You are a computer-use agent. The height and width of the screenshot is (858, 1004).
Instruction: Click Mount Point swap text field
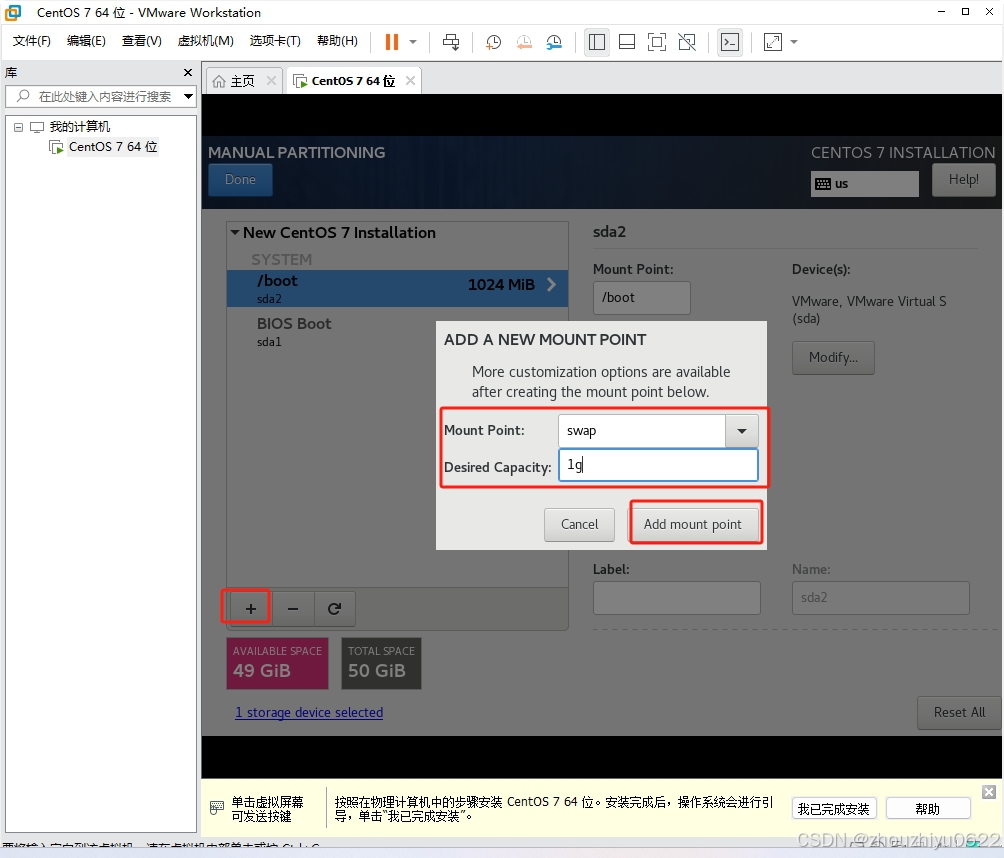click(642, 431)
